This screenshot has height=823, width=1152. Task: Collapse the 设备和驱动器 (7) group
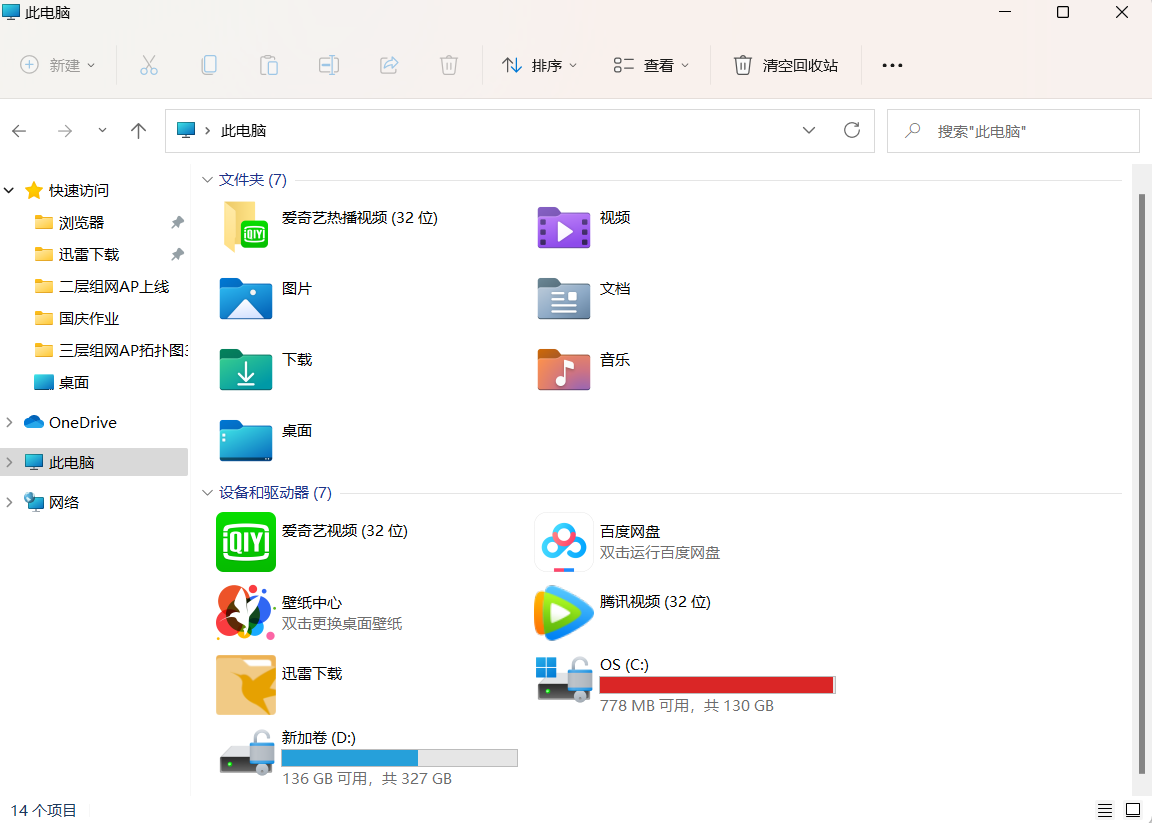click(x=207, y=492)
